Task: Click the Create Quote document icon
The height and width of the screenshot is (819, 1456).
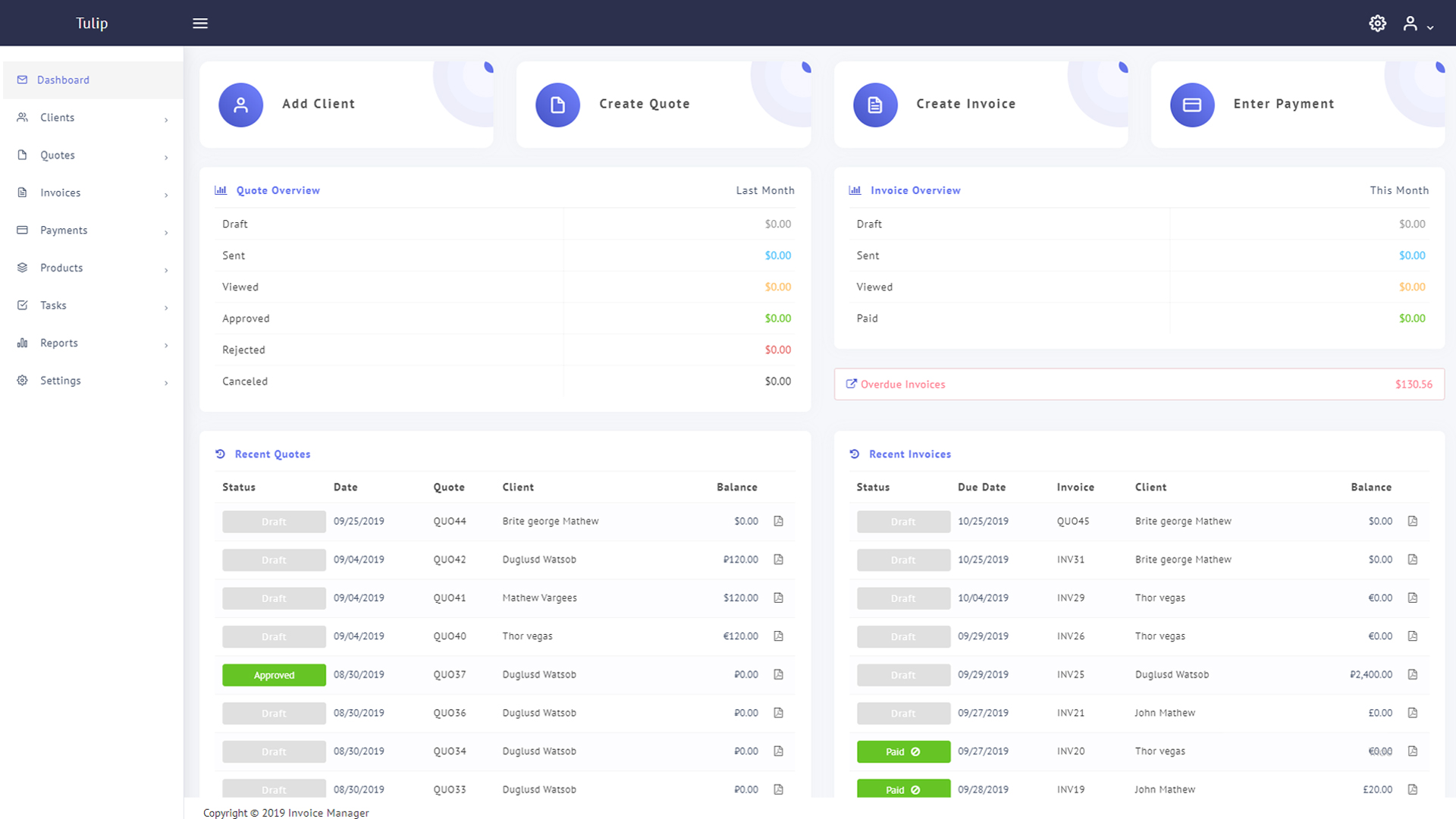Action: 557,105
